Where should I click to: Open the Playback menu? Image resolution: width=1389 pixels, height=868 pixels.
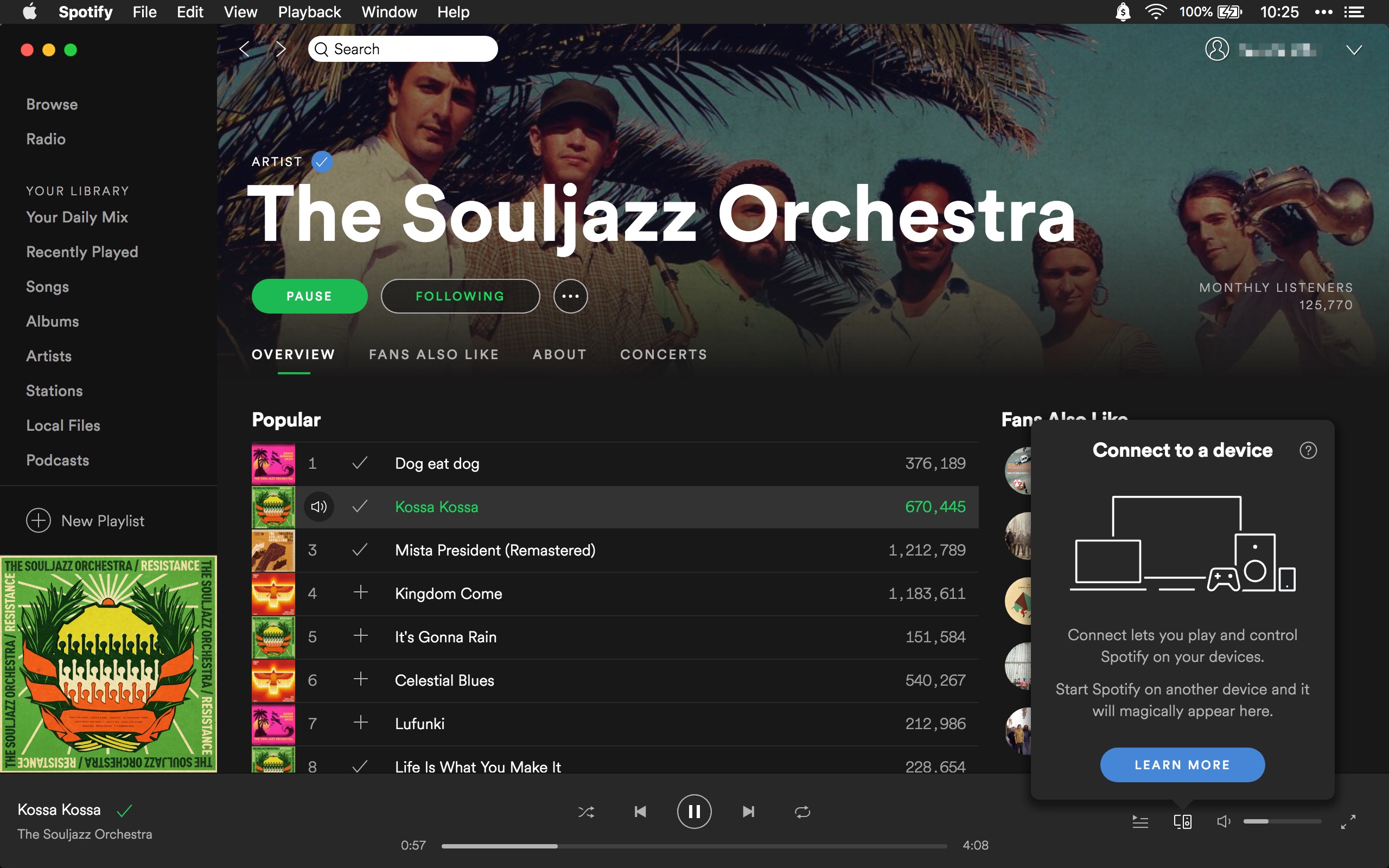tap(309, 12)
